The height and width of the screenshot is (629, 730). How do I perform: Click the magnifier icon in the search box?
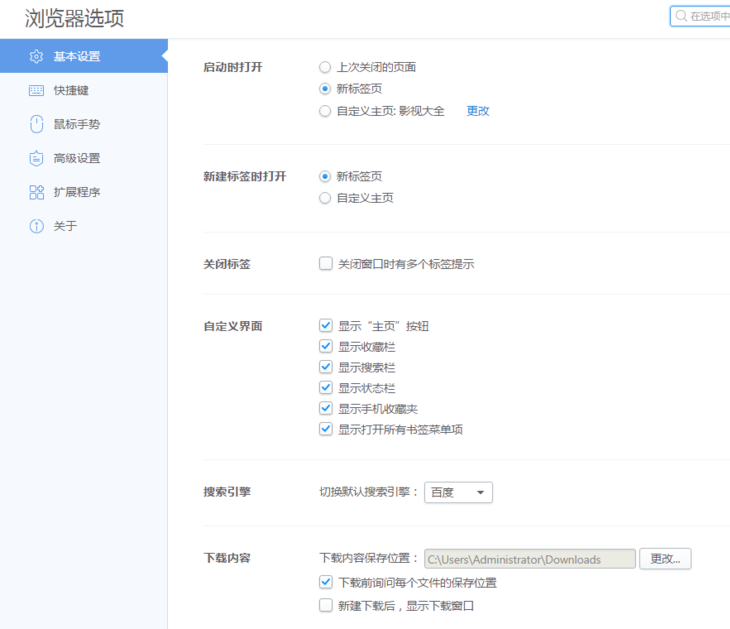pyautogui.click(x=681, y=16)
